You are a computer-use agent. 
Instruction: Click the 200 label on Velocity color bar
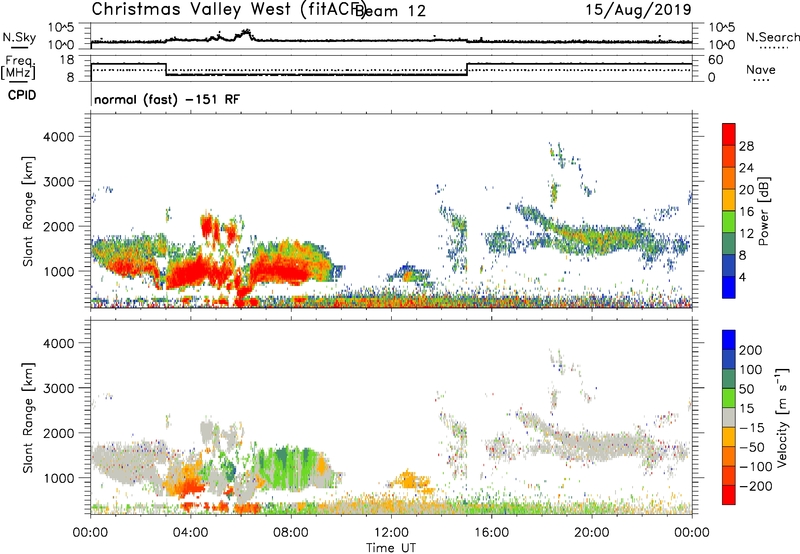pyautogui.click(x=751, y=350)
